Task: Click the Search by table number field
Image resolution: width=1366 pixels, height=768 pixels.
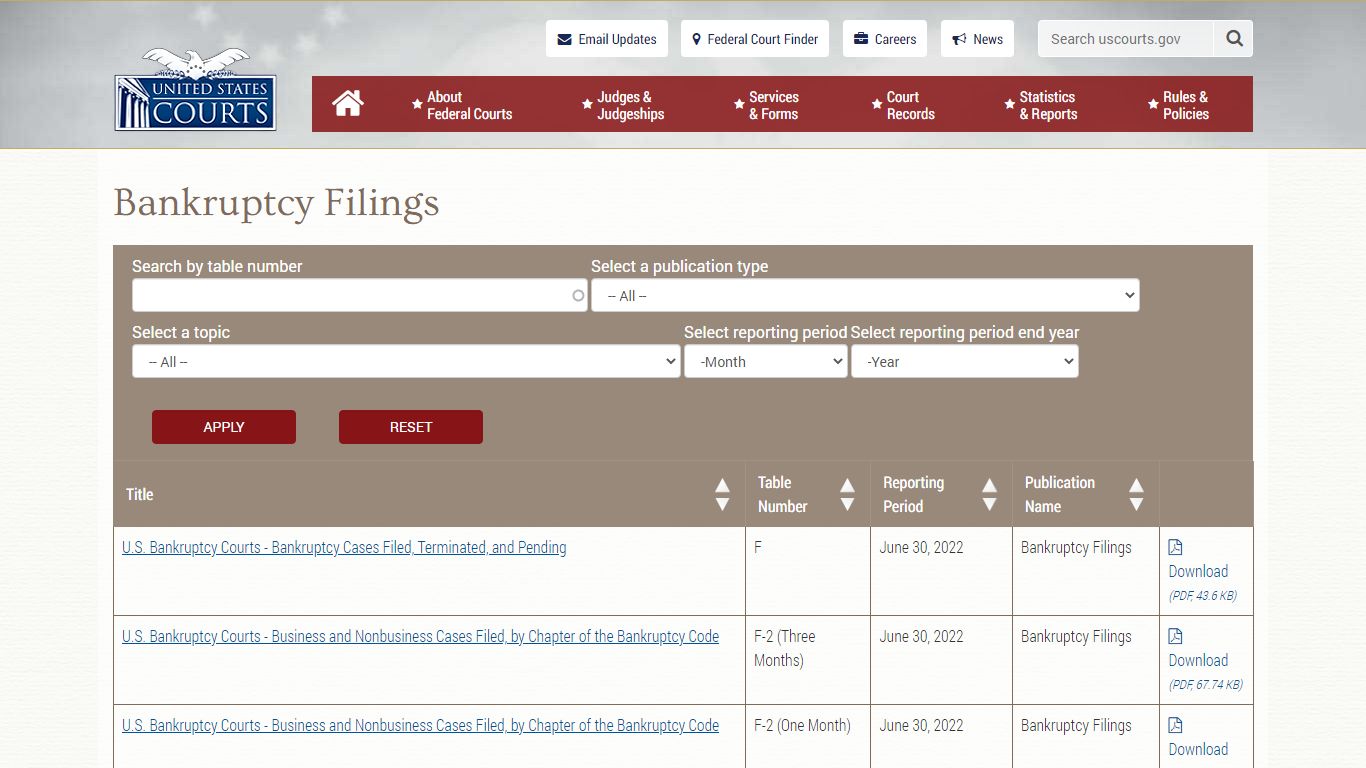Action: tap(360, 295)
